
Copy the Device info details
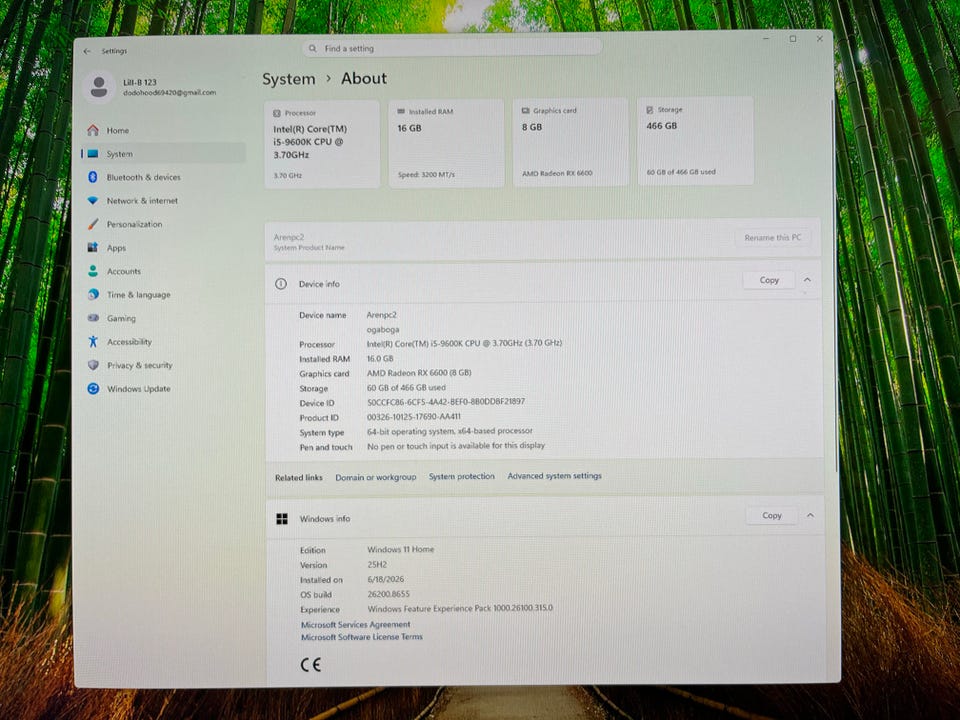pos(769,280)
